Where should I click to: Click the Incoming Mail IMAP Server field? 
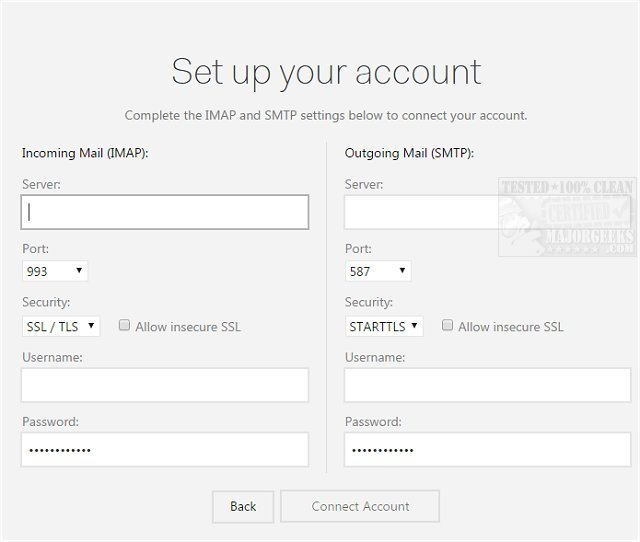(x=165, y=212)
